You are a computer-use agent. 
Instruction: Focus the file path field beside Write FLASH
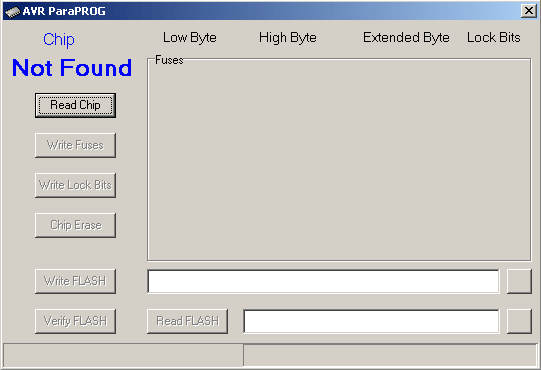323,282
